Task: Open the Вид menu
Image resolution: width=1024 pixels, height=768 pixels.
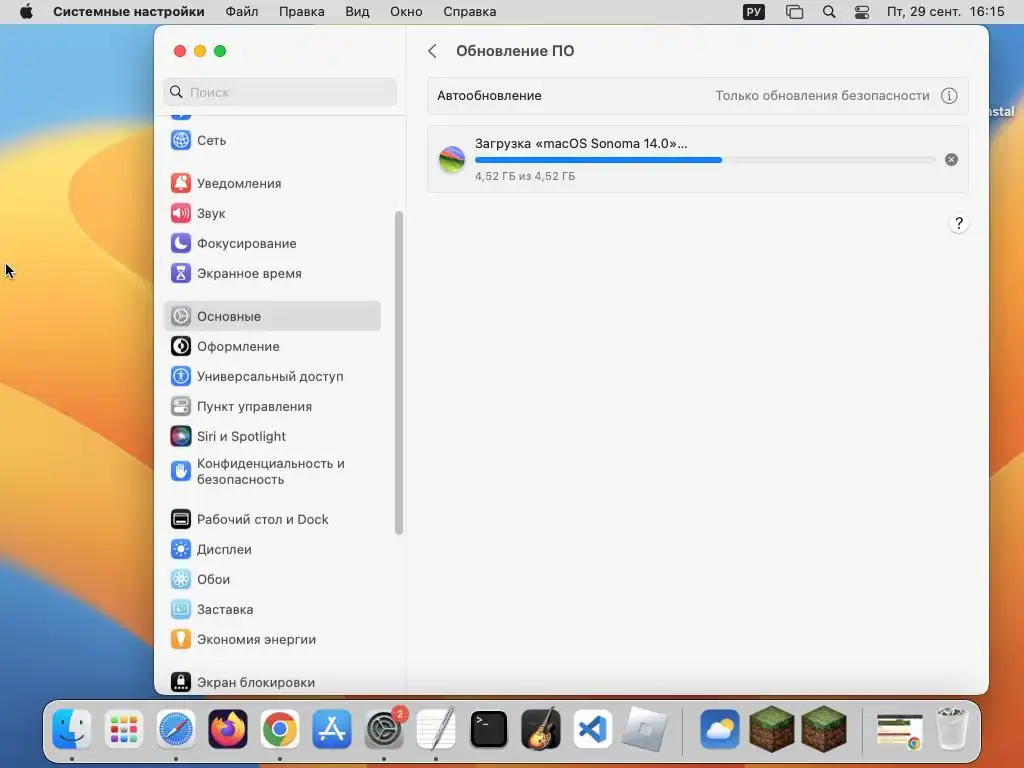Action: pyautogui.click(x=357, y=12)
